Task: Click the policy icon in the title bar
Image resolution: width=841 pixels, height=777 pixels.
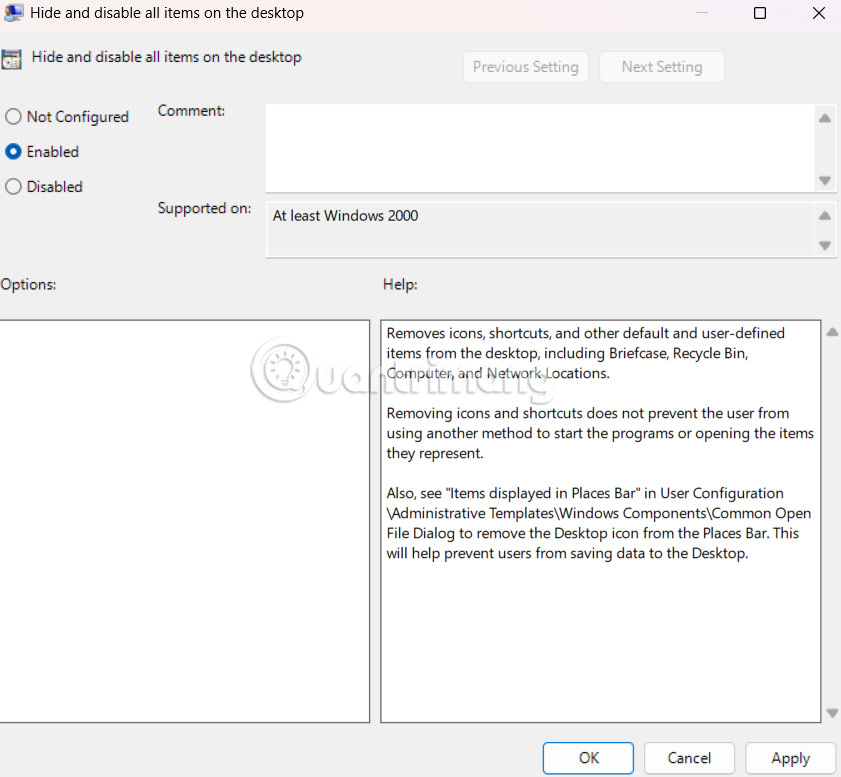Action: pos(13,13)
